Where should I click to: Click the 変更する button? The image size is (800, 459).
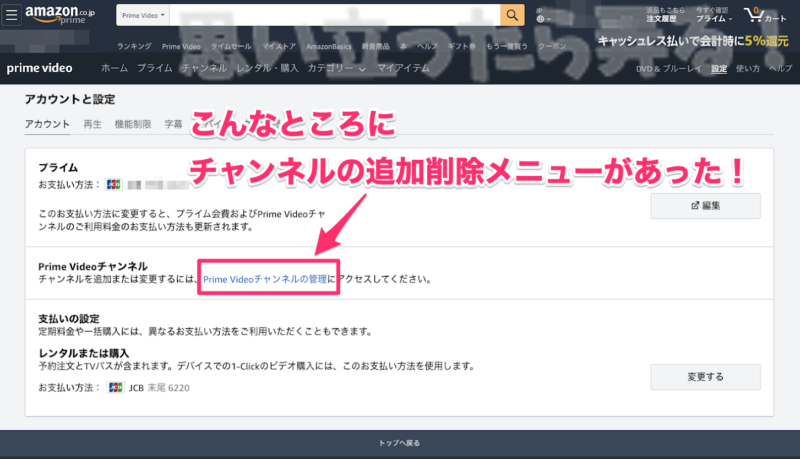click(705, 377)
